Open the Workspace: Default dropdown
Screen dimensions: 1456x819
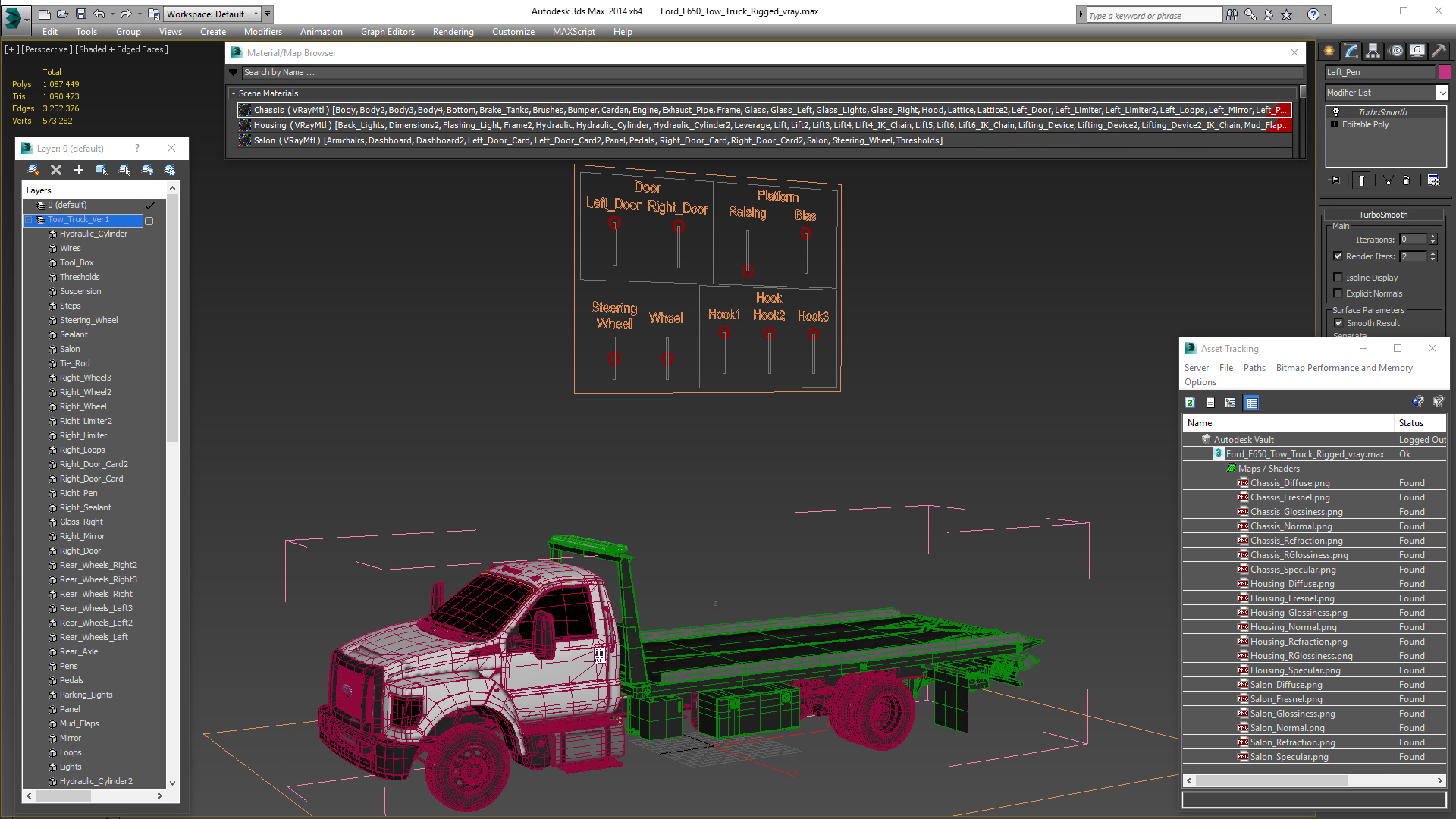(212, 14)
